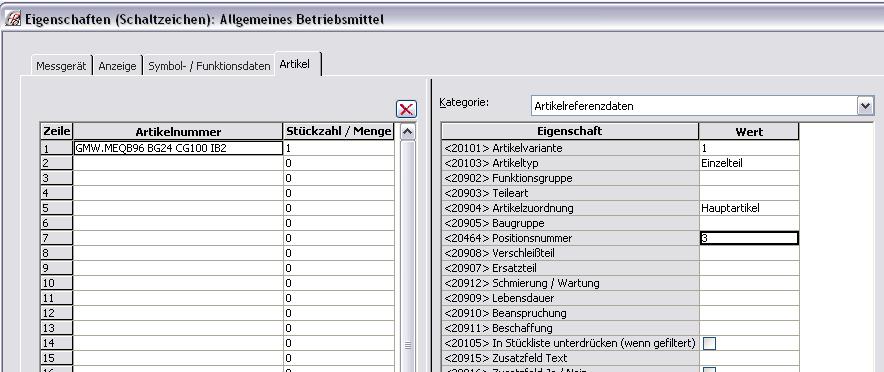The image size is (884, 372).
Task: Select the Symbol- / Funktionsdaten tab
Action: pyautogui.click(x=209, y=66)
